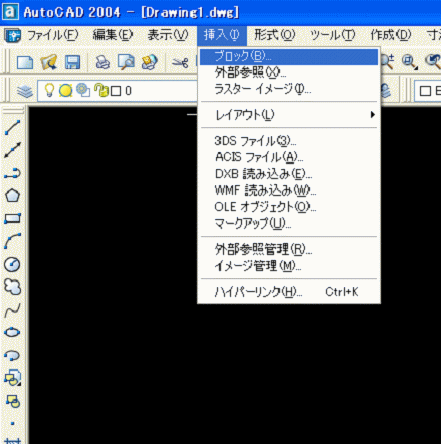Choose ブロック(B)... from the menu
Image resolution: width=441 pixels, height=444 pixels.
pyautogui.click(x=289, y=57)
